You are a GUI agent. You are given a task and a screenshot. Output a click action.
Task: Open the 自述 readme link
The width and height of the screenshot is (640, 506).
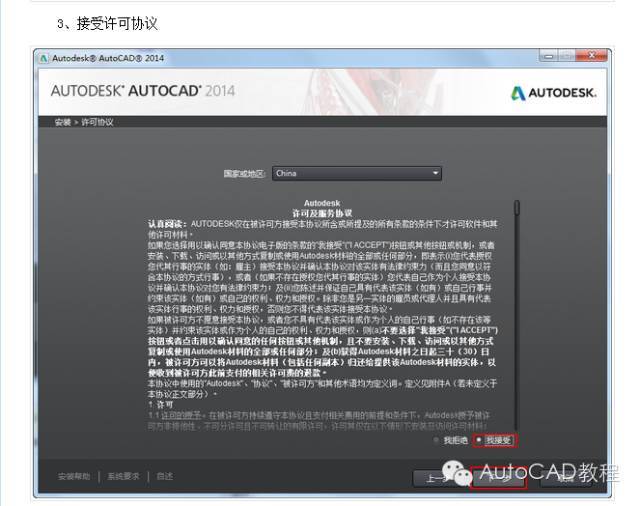tap(164, 476)
